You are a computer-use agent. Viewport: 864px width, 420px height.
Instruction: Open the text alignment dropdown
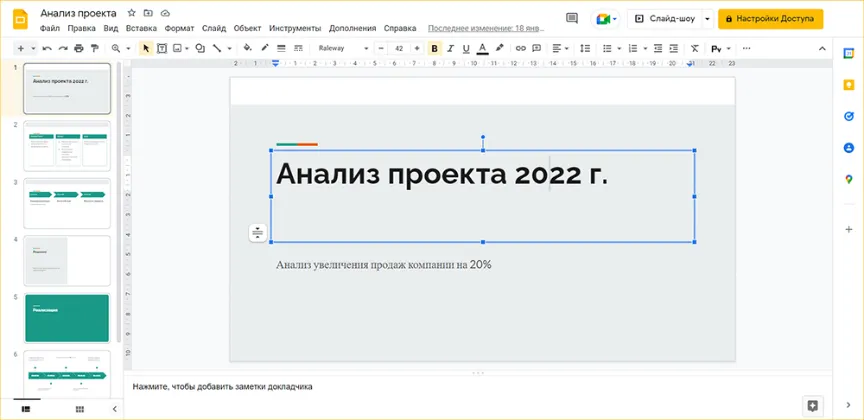point(561,49)
